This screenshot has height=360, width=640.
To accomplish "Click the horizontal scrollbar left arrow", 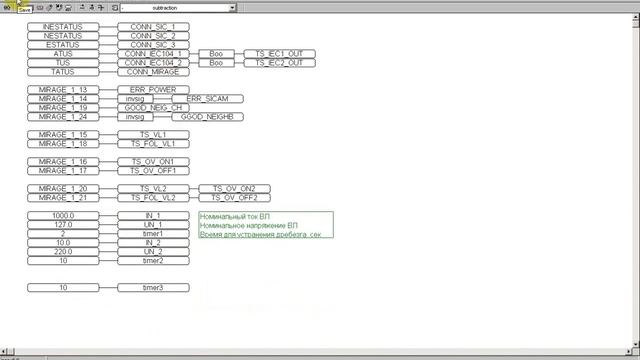I will [x=4, y=351].
